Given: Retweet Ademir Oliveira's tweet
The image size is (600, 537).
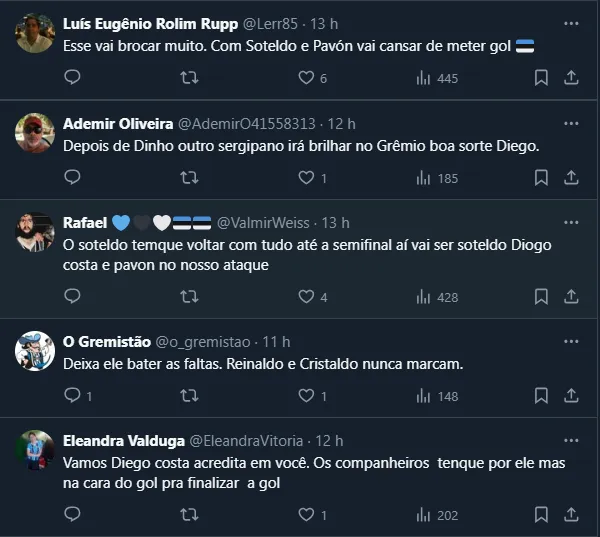Looking at the screenshot, I should coord(188,177).
